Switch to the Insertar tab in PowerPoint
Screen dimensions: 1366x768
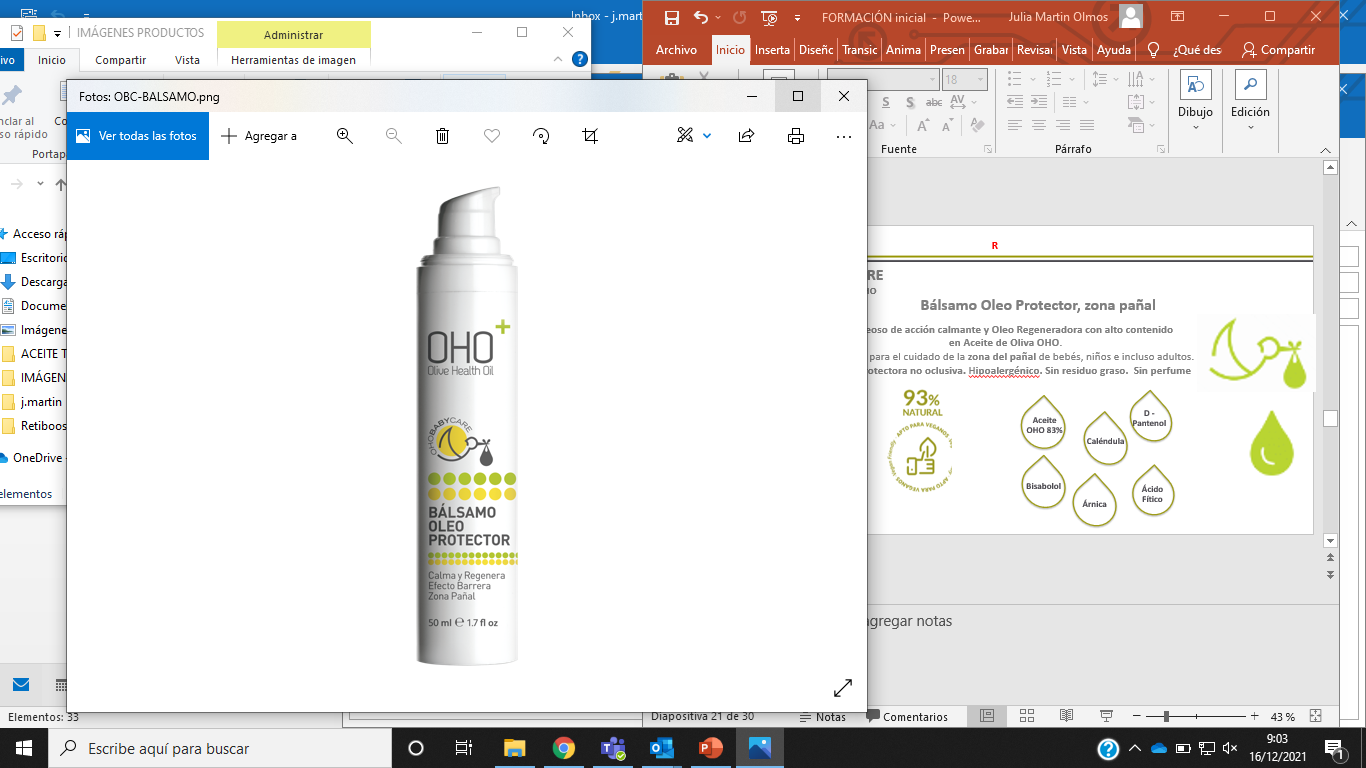pyautogui.click(x=772, y=50)
